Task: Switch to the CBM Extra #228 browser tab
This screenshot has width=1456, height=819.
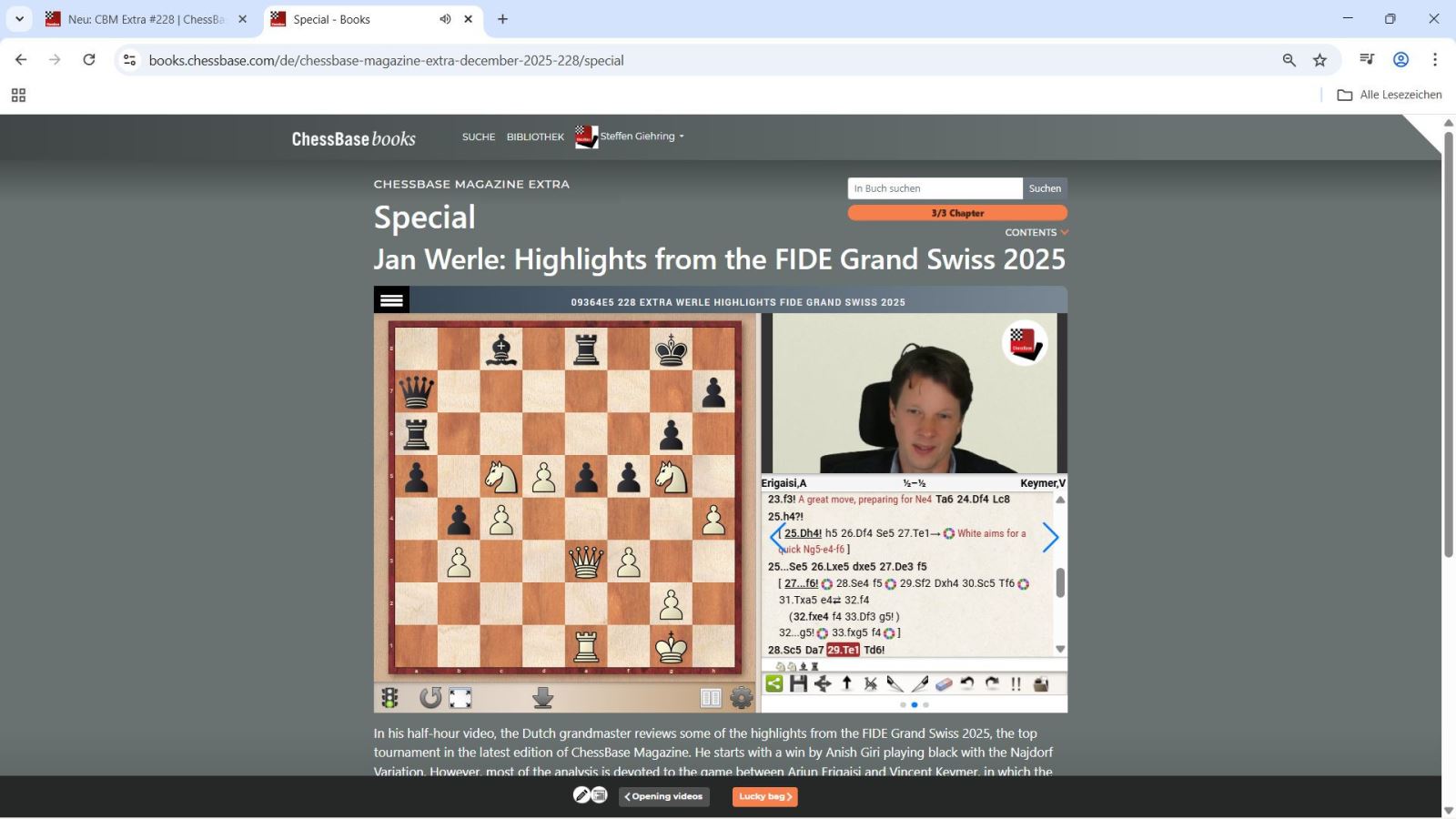Action: coord(146,19)
